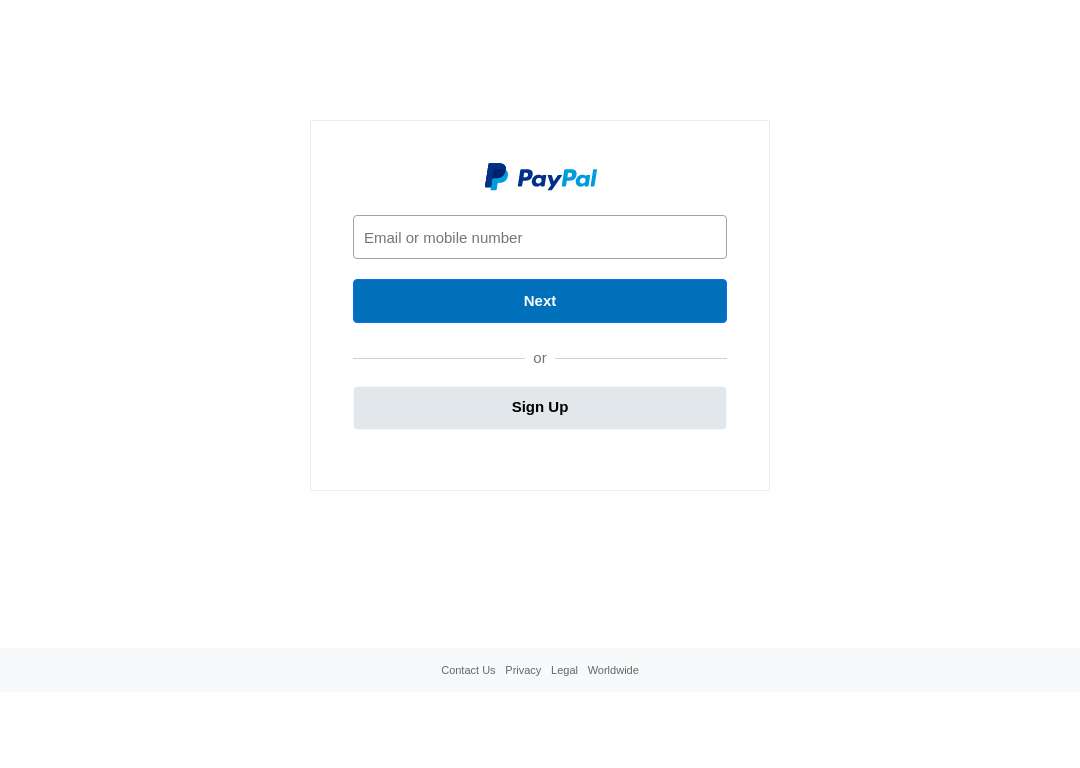Read the legal agreements via Legal link
Screen dimensions: 1080x768
click(564, 670)
